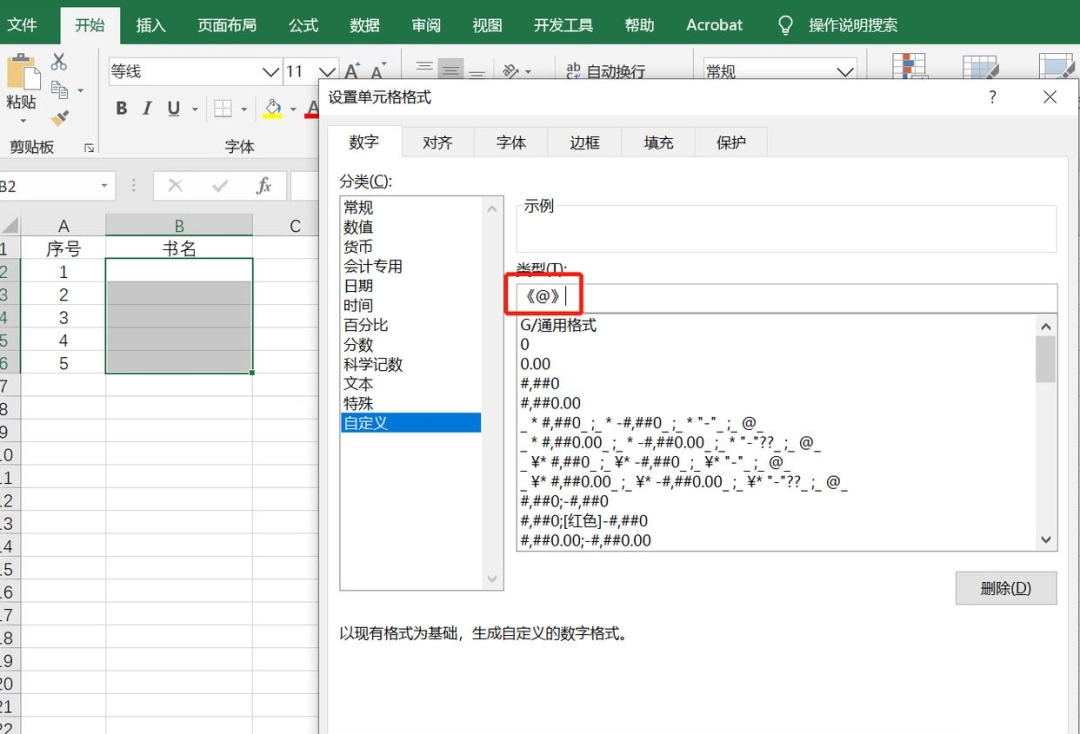
Task: Switch to the 填充 dialog tab
Action: coord(658,143)
